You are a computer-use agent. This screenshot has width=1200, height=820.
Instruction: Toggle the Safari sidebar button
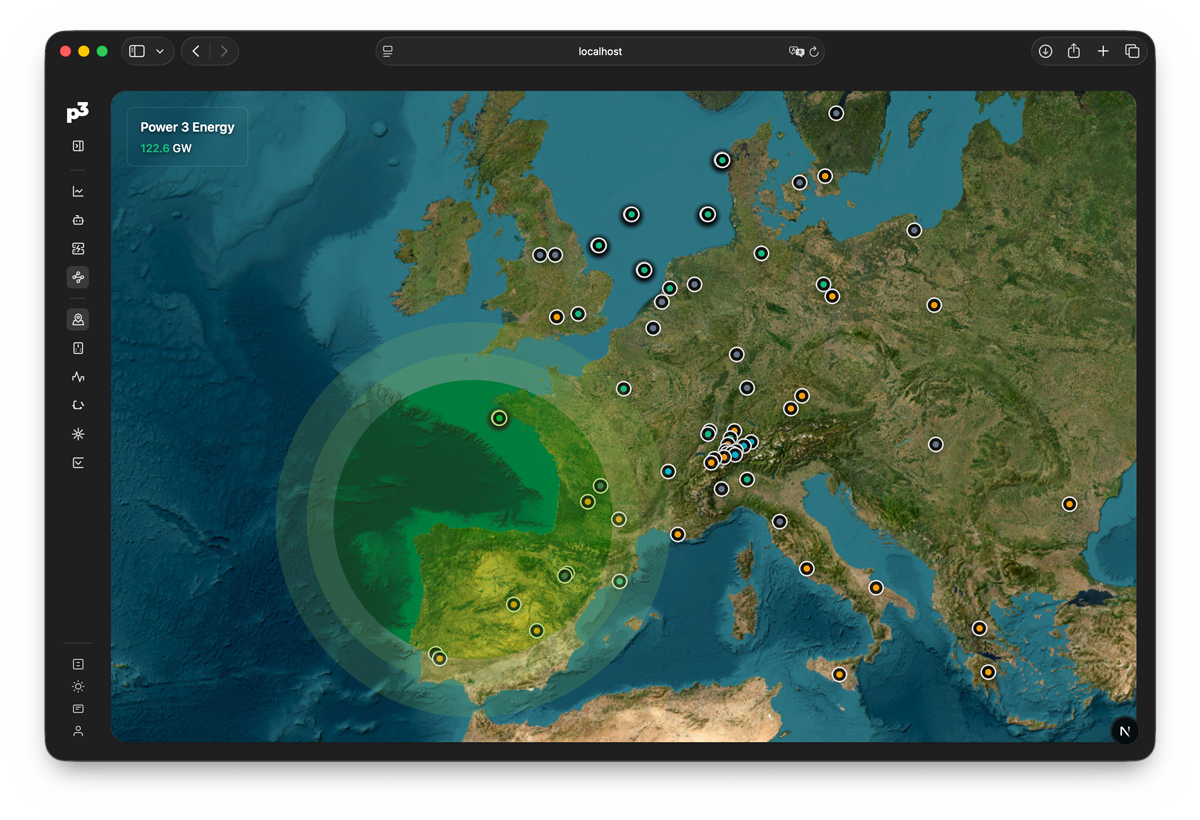(137, 51)
